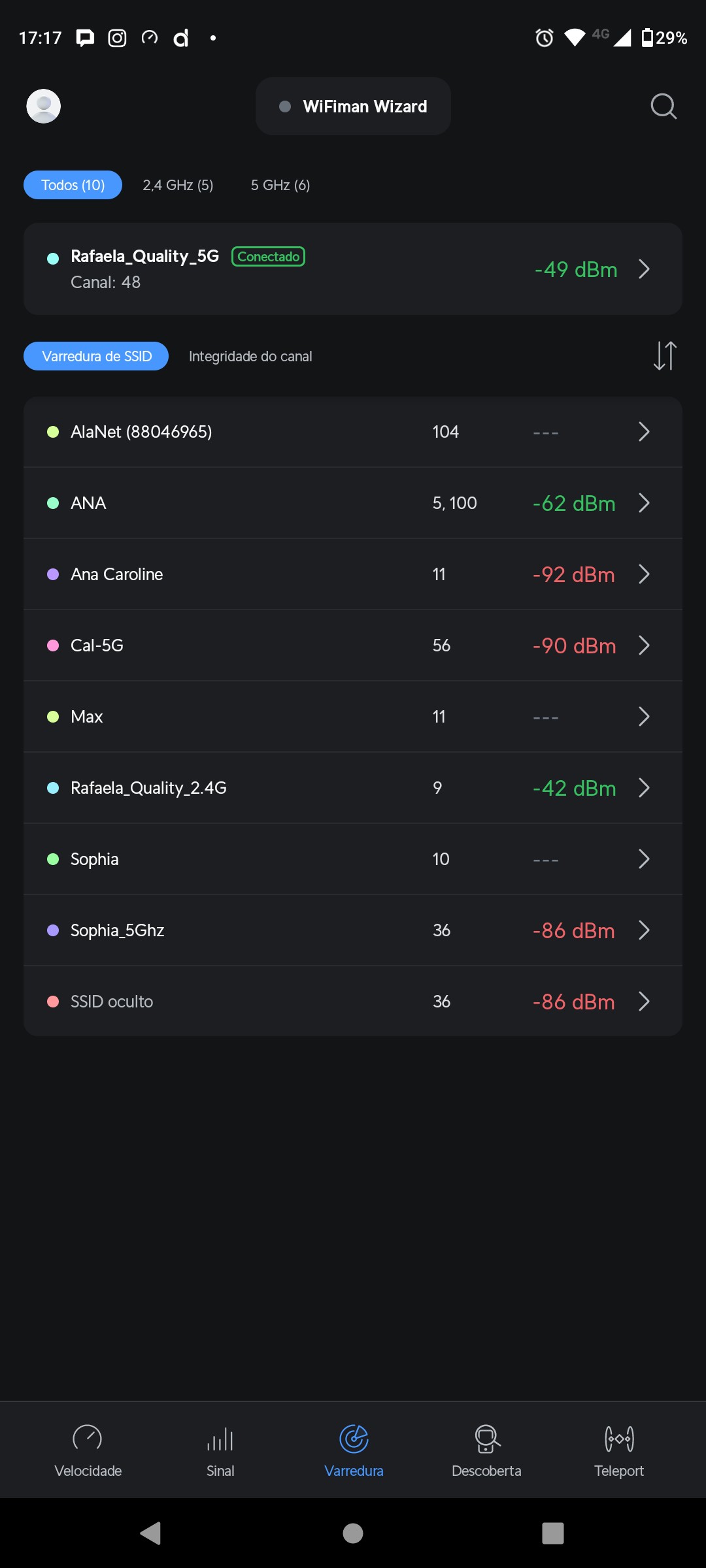Expand the connected Rafaela_Quality_5G details chevron
Image resolution: width=706 pixels, height=1568 pixels.
[644, 269]
